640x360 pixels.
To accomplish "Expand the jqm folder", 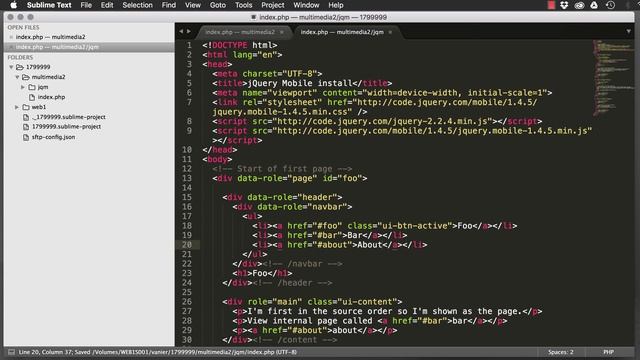I will (23, 87).
